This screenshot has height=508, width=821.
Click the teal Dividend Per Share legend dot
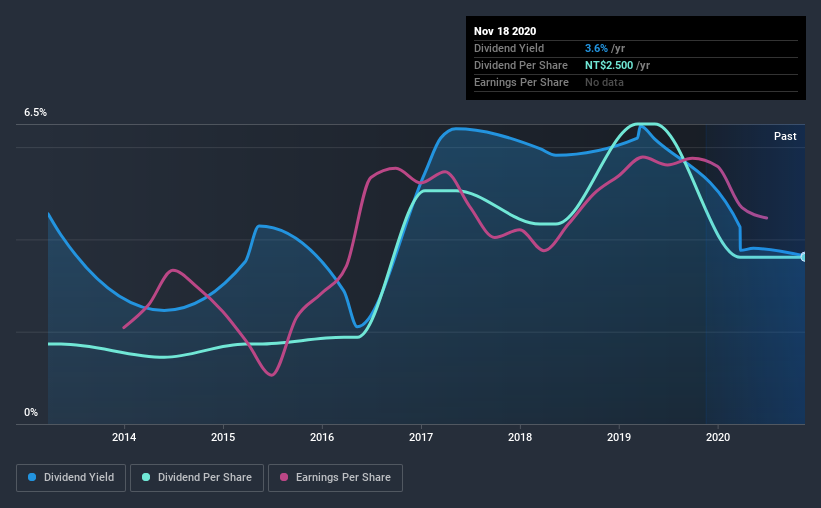tap(146, 477)
